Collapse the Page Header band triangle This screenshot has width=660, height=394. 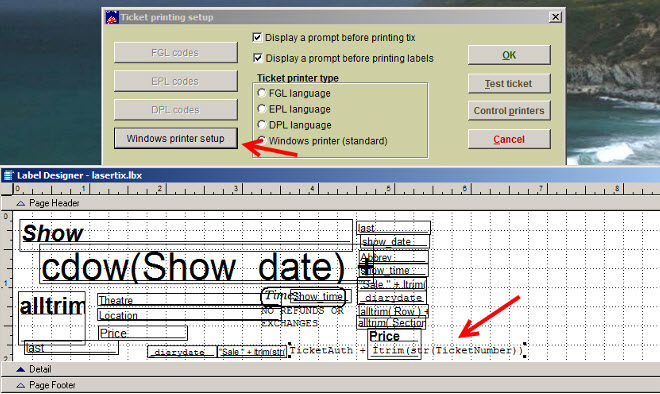[x=20, y=203]
